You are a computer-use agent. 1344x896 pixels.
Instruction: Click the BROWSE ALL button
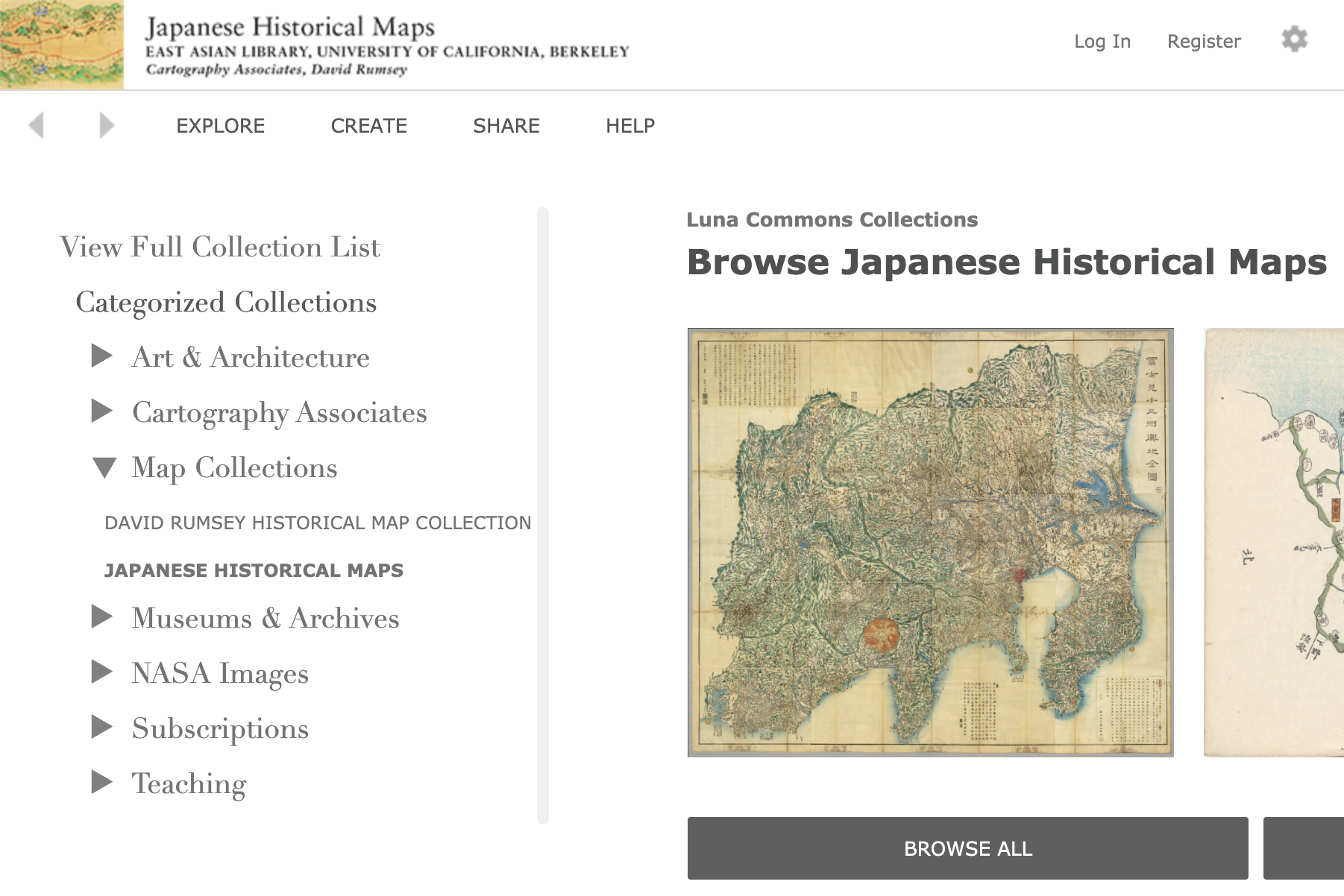967,848
